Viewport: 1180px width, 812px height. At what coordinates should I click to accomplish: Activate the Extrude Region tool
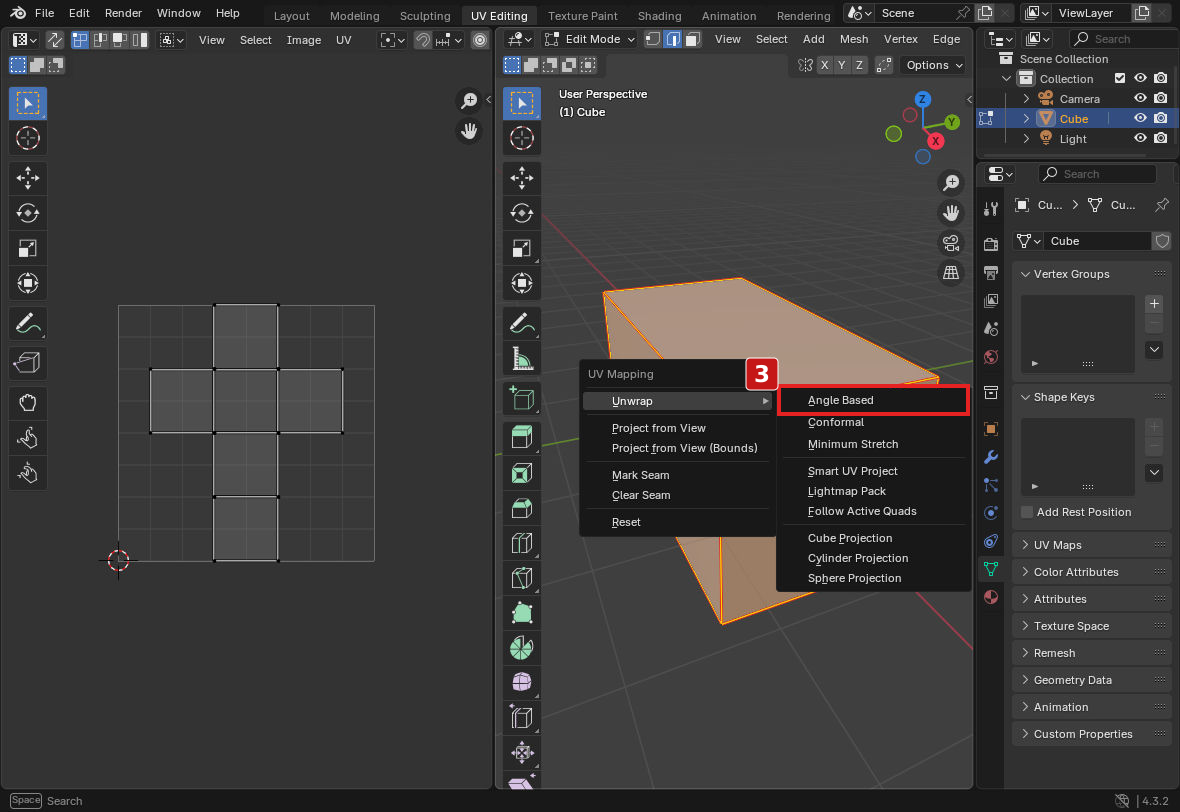(x=522, y=437)
